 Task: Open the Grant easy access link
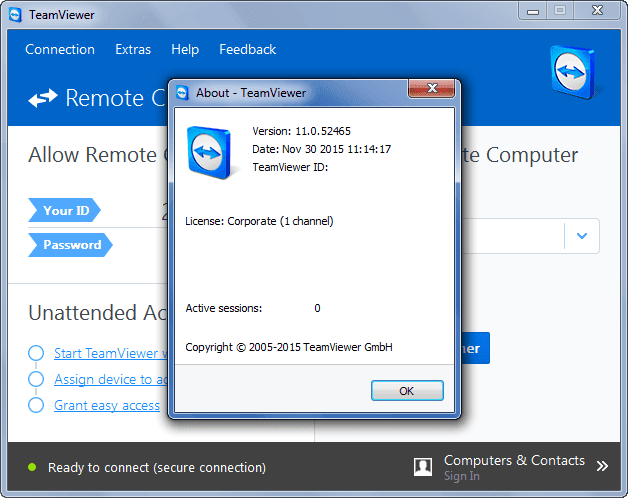(107, 405)
